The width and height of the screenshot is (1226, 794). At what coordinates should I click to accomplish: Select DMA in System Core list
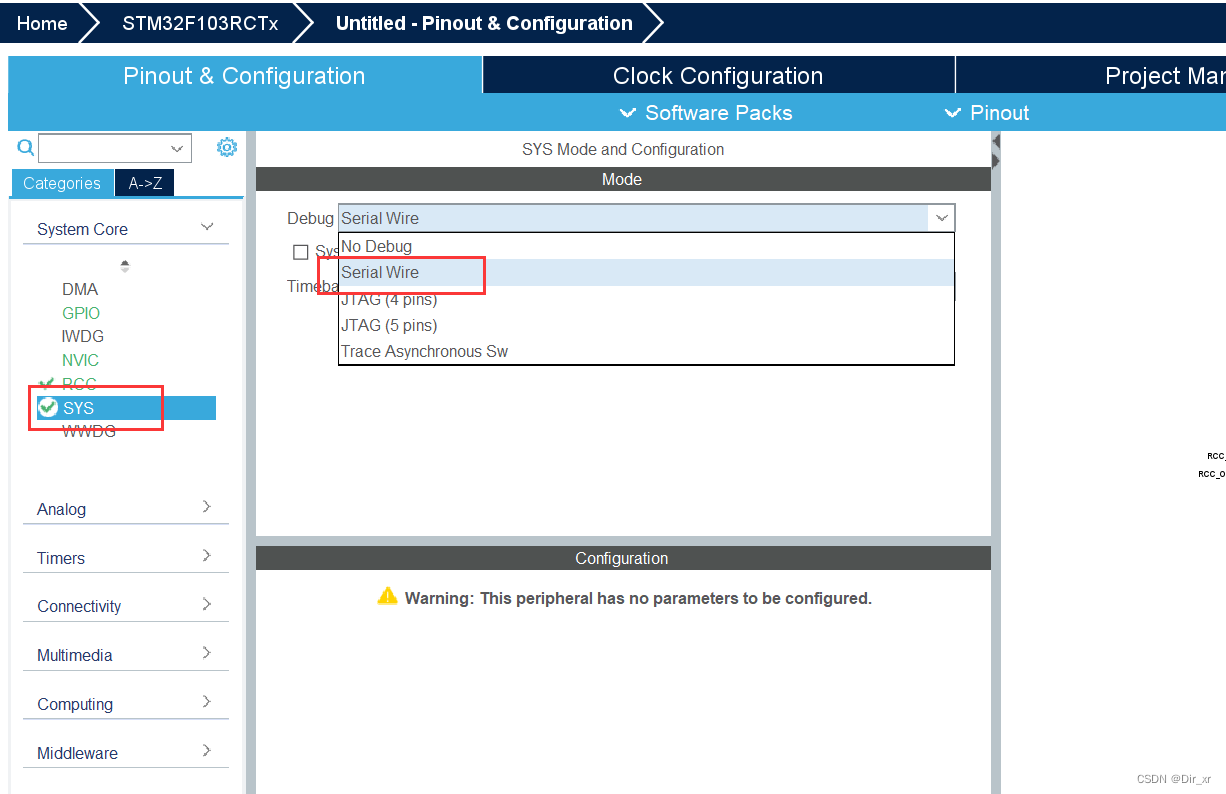pyautogui.click(x=80, y=289)
